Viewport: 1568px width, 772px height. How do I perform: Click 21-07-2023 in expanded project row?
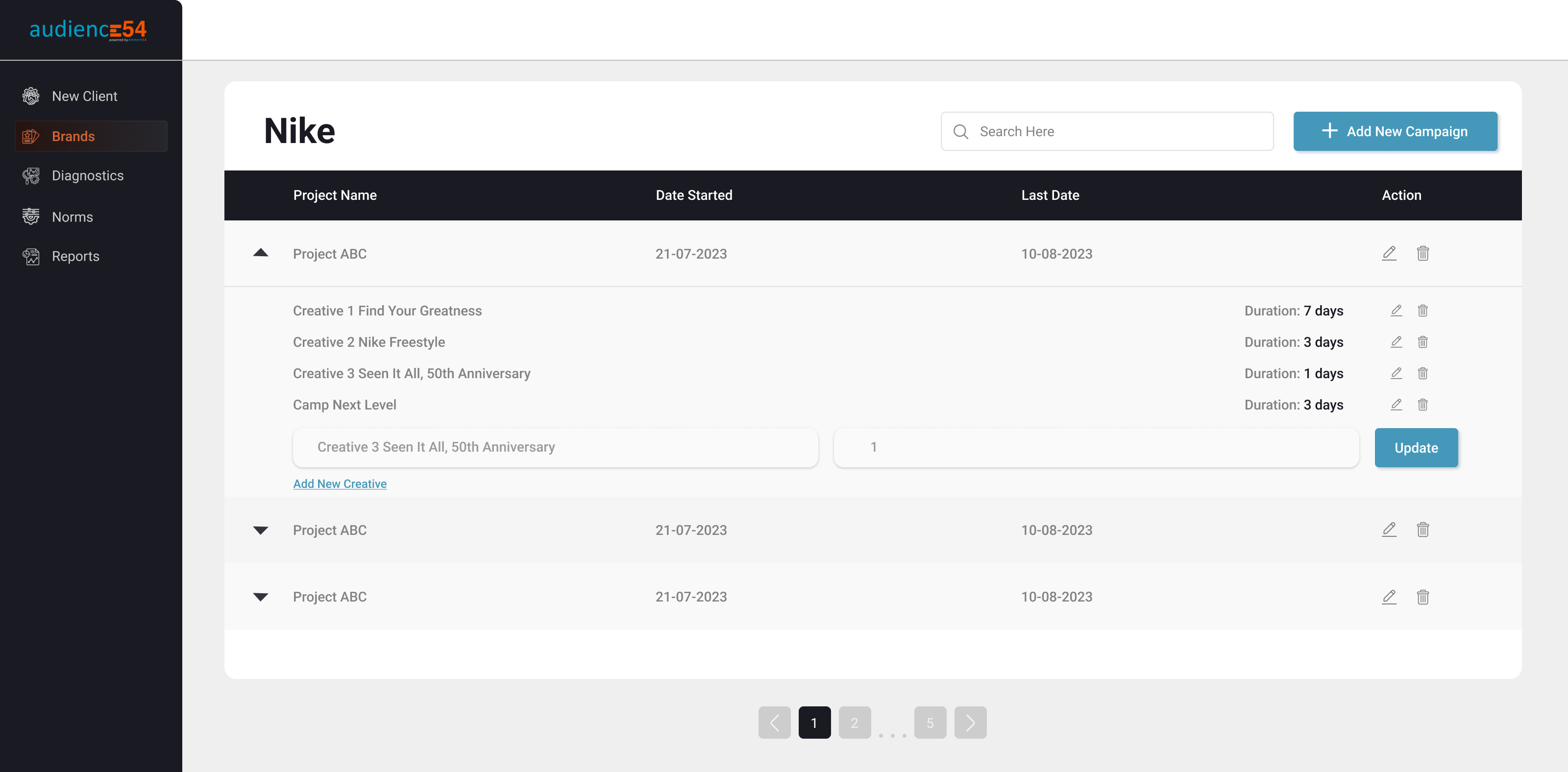pos(691,254)
